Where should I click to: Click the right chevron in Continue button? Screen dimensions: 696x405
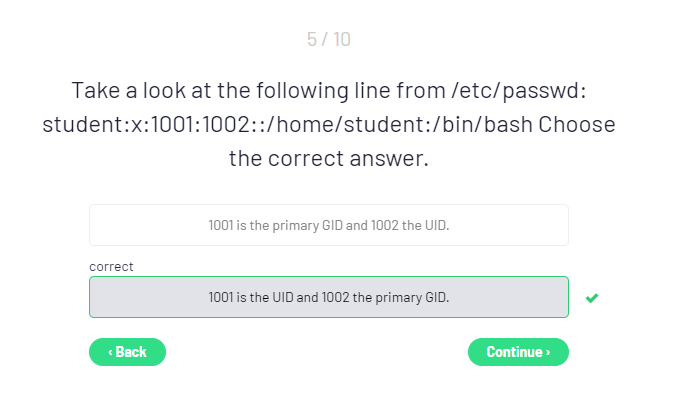click(547, 352)
